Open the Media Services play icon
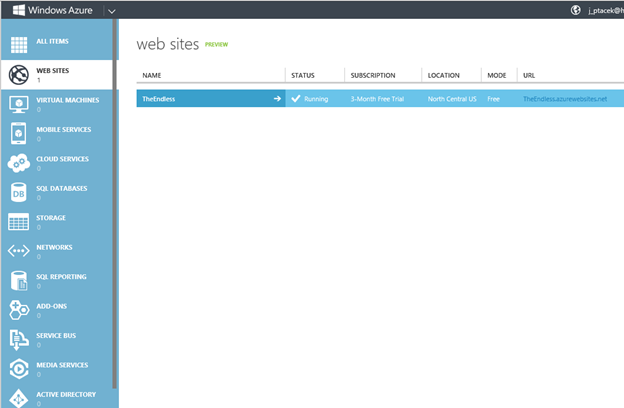This screenshot has width=624, height=408. [19, 369]
